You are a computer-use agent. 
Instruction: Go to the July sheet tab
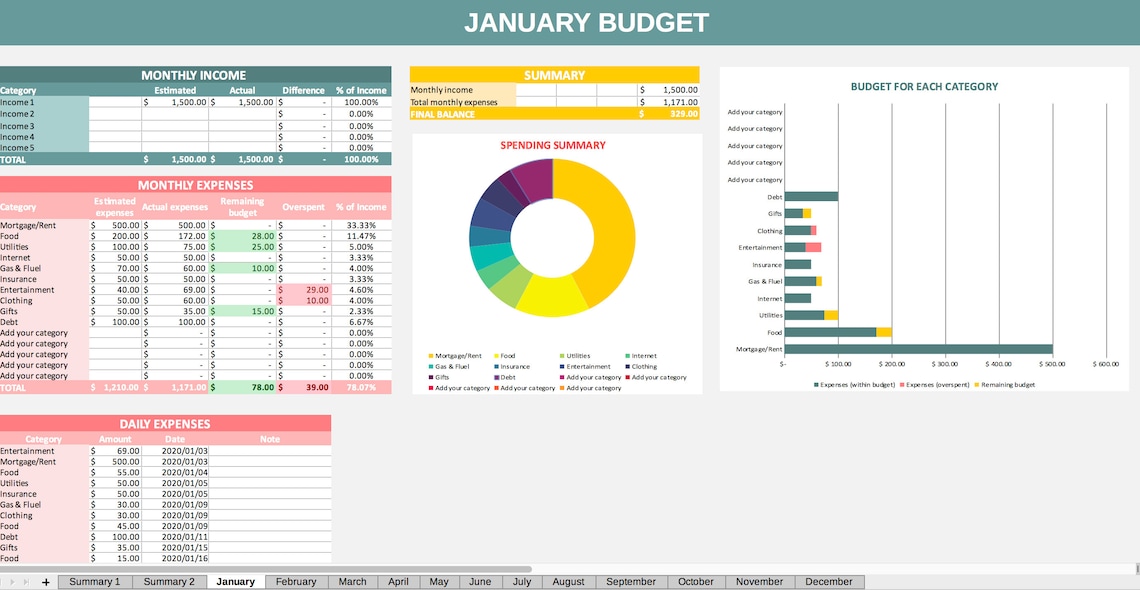(522, 582)
